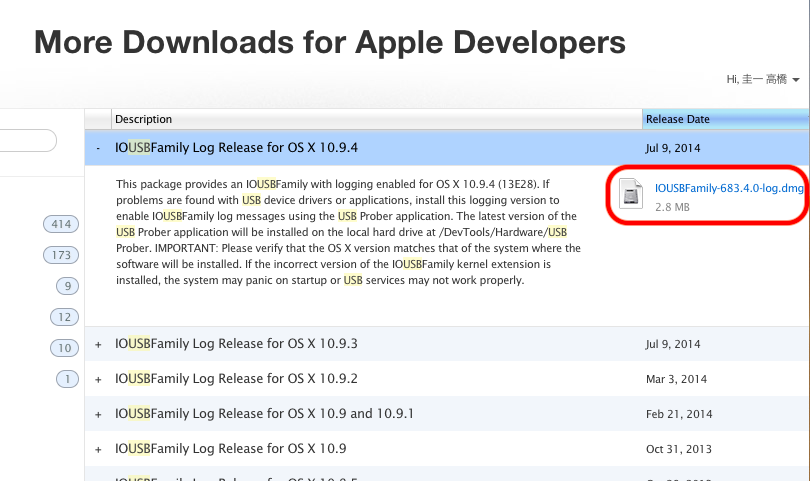Select the 173 count badge

tap(61, 255)
